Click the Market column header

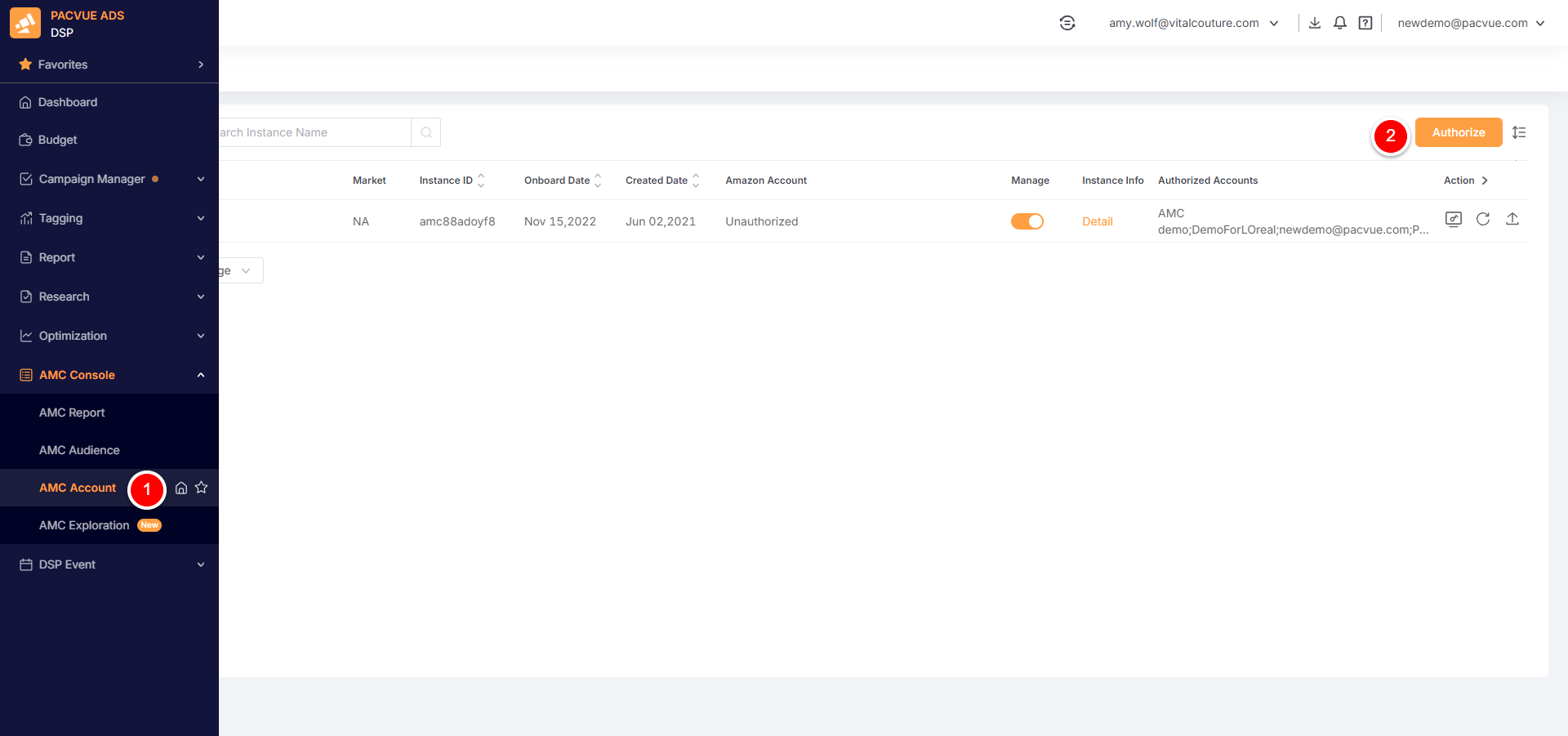point(369,181)
